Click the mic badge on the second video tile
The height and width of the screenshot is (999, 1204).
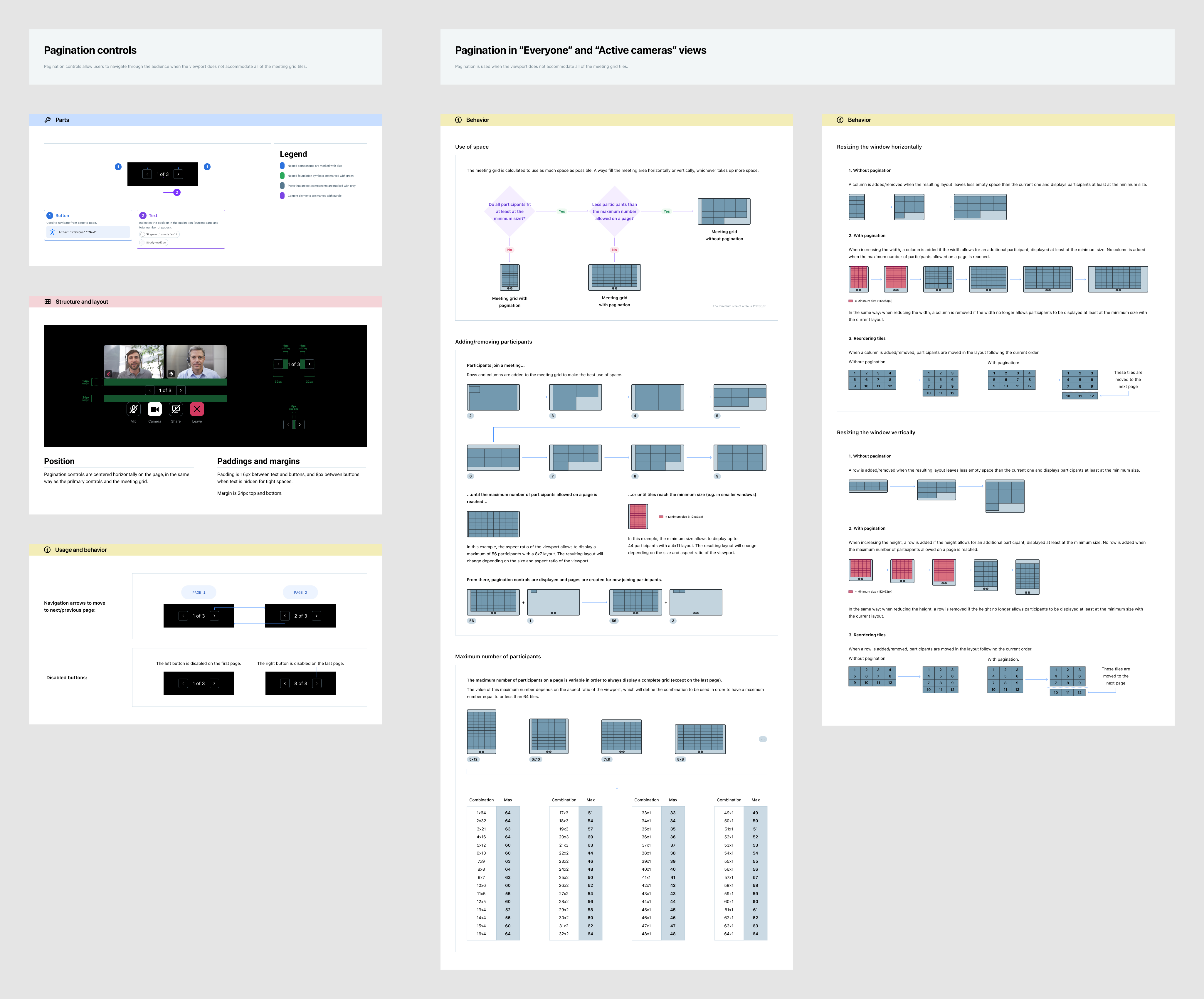(x=171, y=374)
